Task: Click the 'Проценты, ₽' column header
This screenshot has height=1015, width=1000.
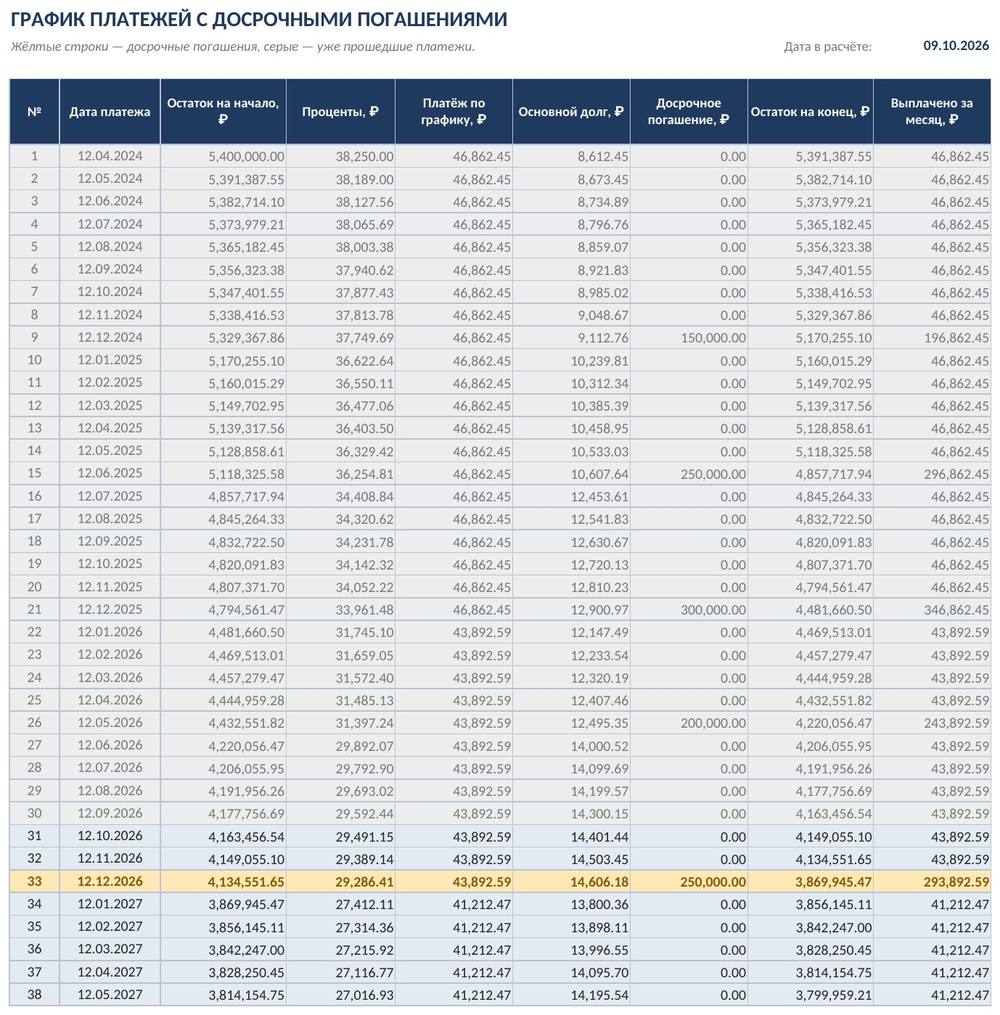Action: coord(340,111)
